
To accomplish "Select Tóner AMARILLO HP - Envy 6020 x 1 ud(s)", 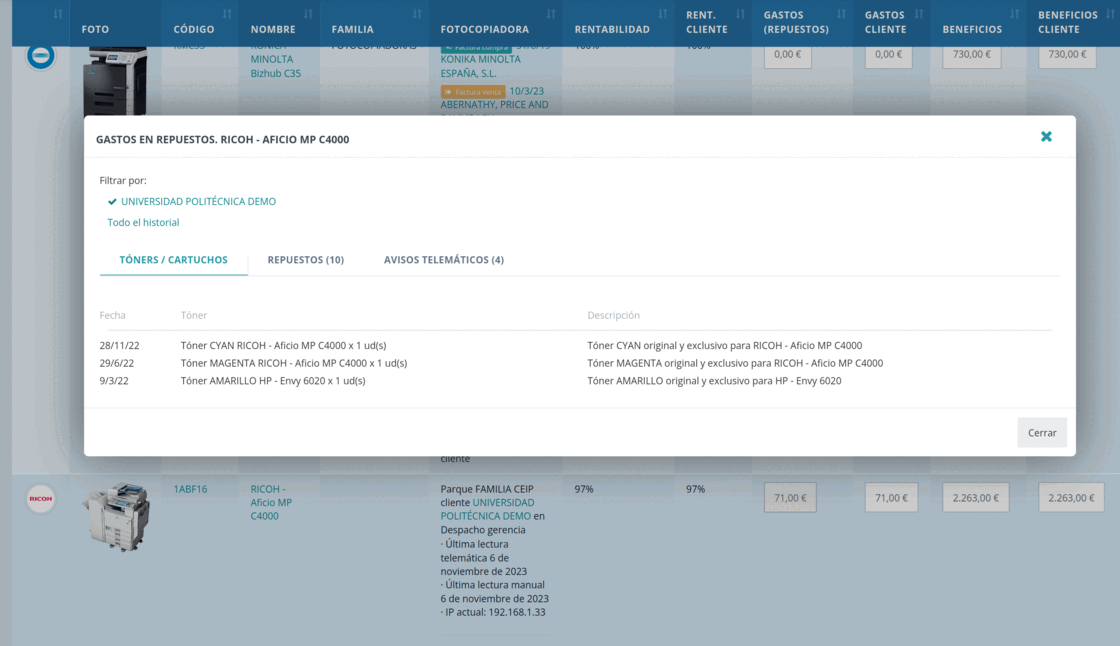I will coord(273,381).
